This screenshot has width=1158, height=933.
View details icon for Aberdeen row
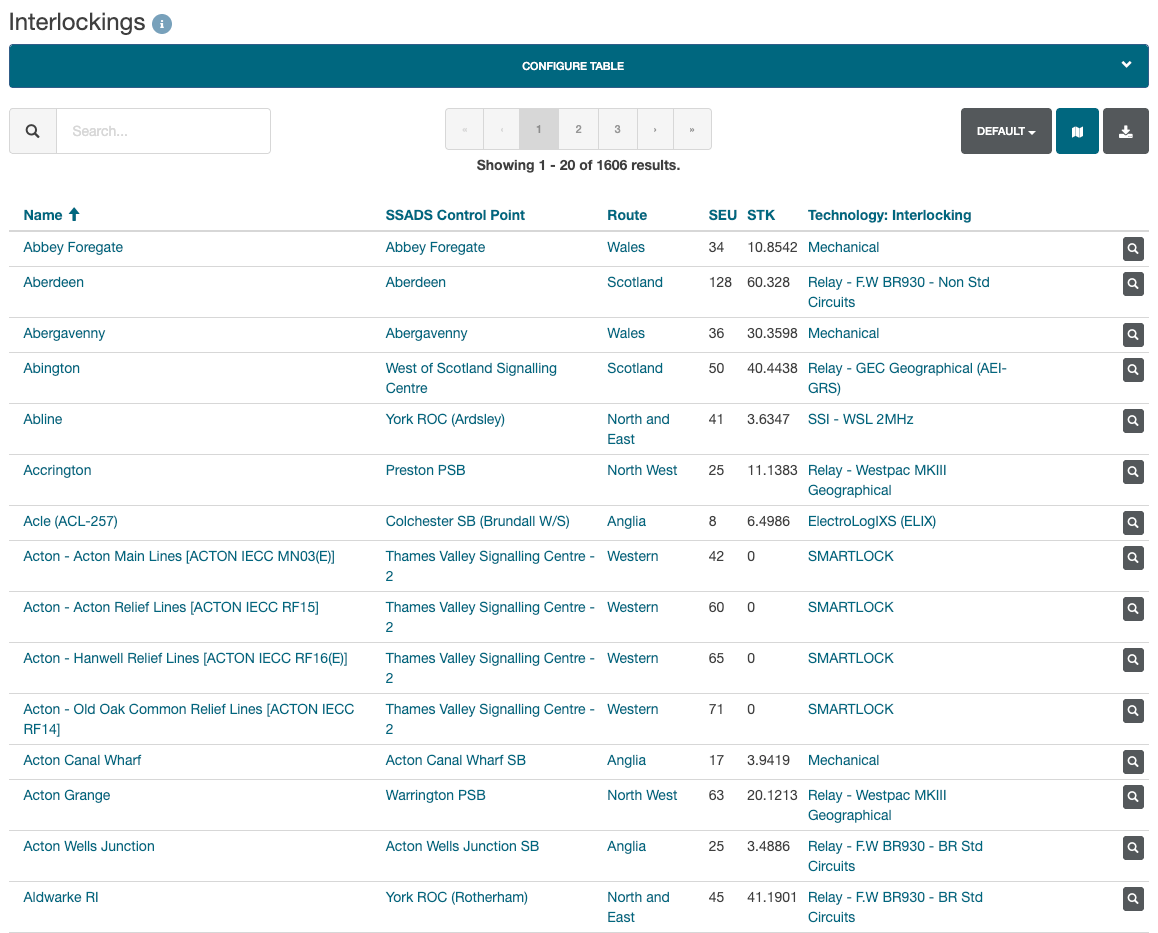tap(1132, 284)
